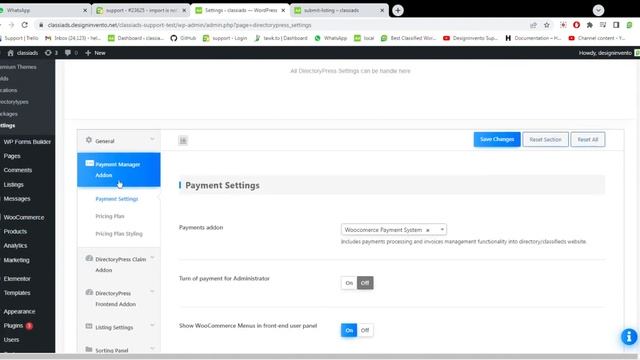Click the Payment Manager Addon icon
This screenshot has height=360, width=640.
pyautogui.click(x=89, y=163)
